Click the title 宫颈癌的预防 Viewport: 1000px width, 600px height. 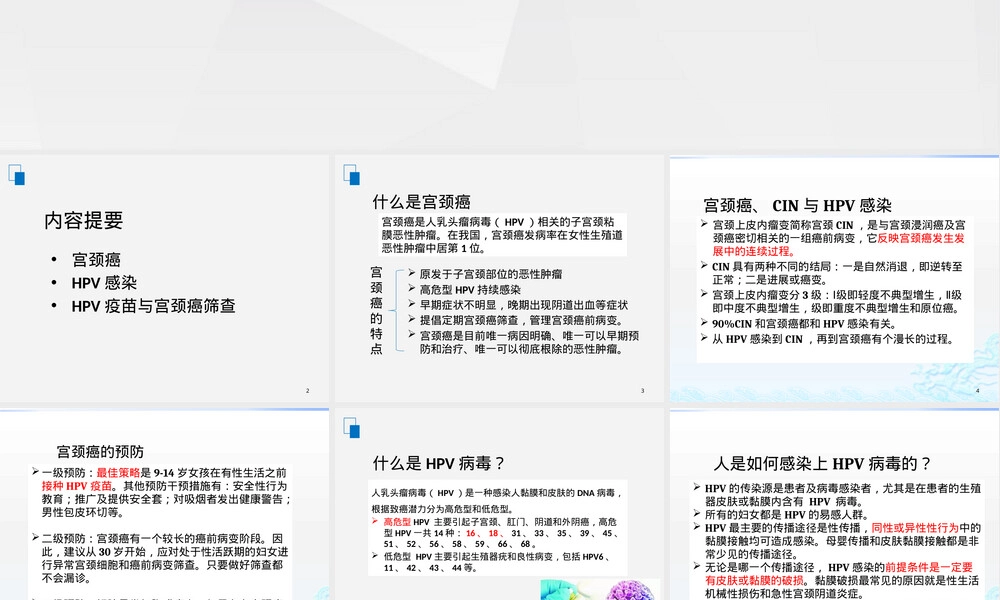[x=100, y=451]
